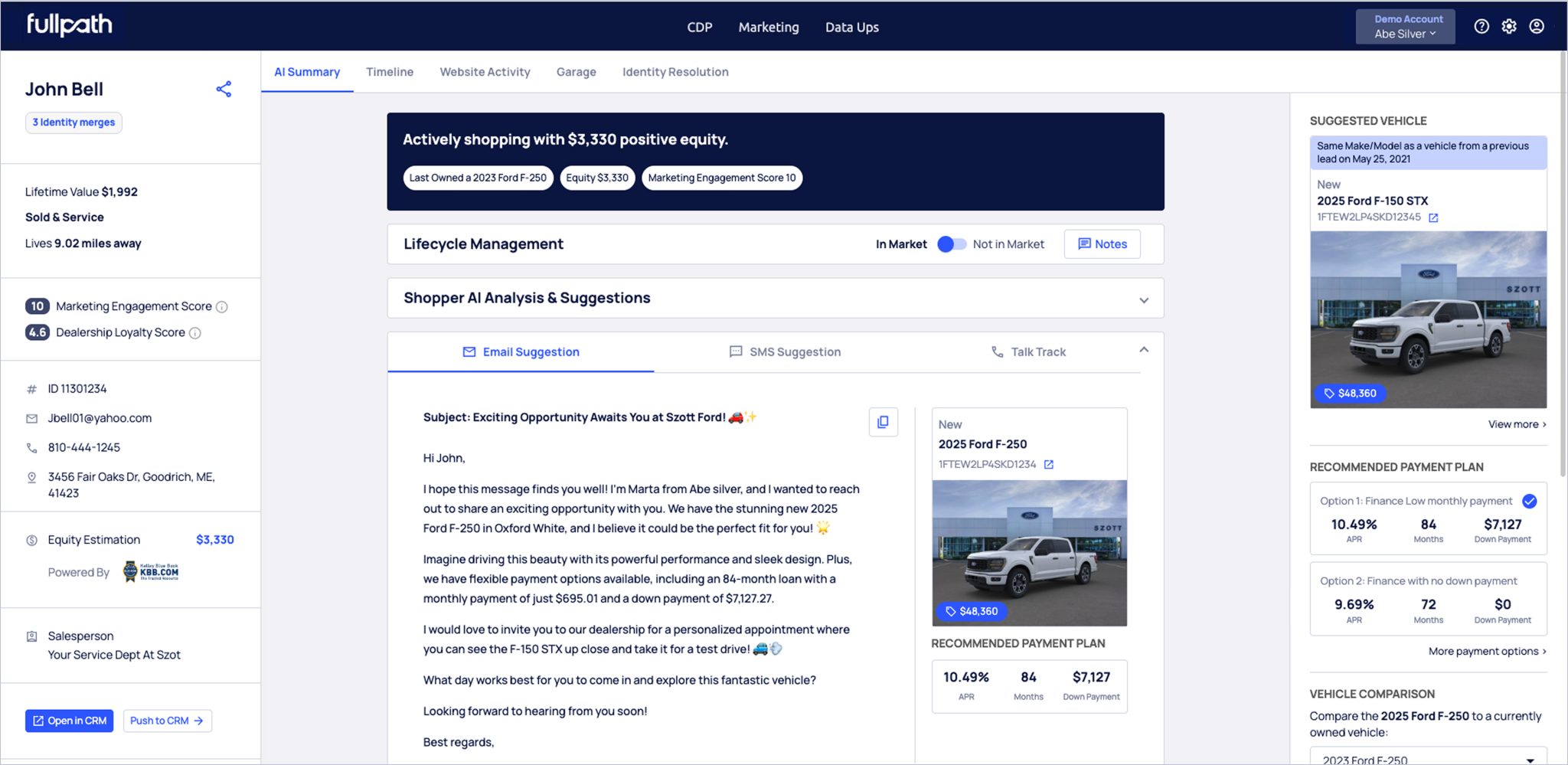Select the Talk Track tab
This screenshot has width=1568, height=765.
click(x=1028, y=352)
